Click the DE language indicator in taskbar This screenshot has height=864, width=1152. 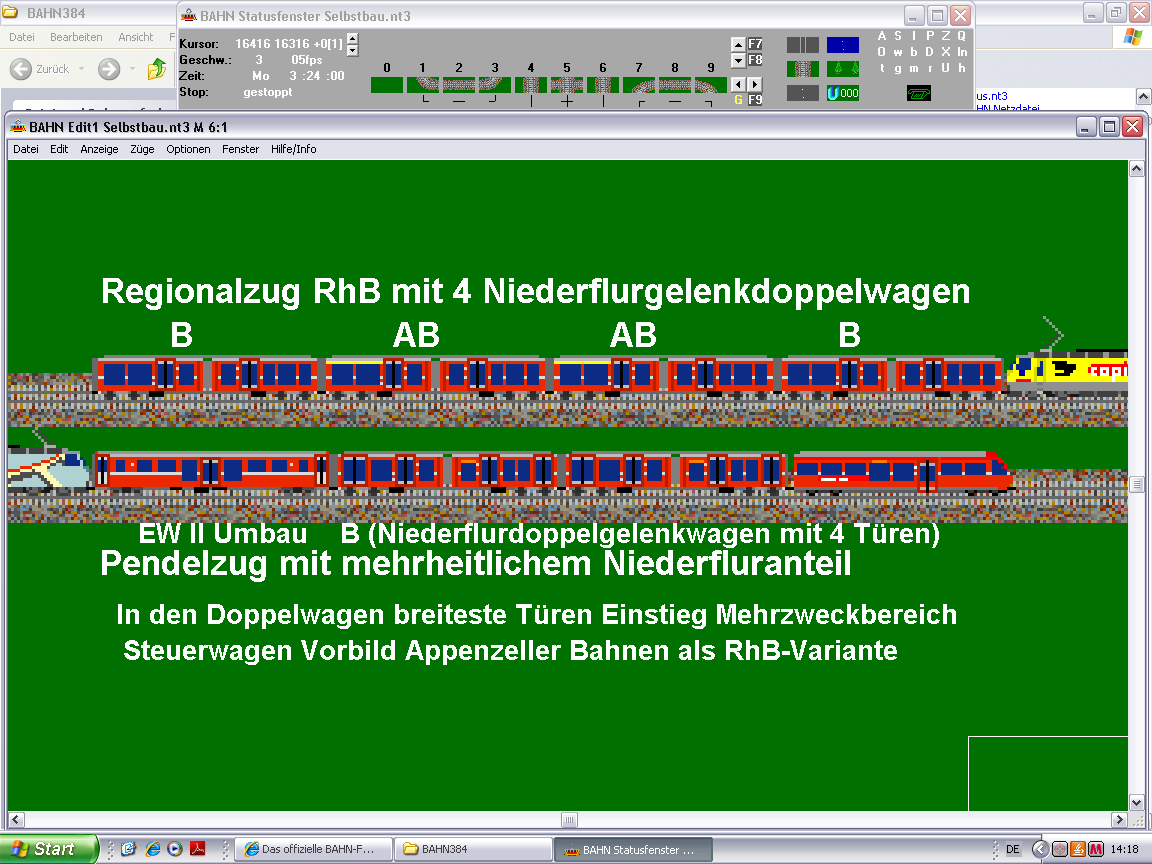click(x=1012, y=849)
